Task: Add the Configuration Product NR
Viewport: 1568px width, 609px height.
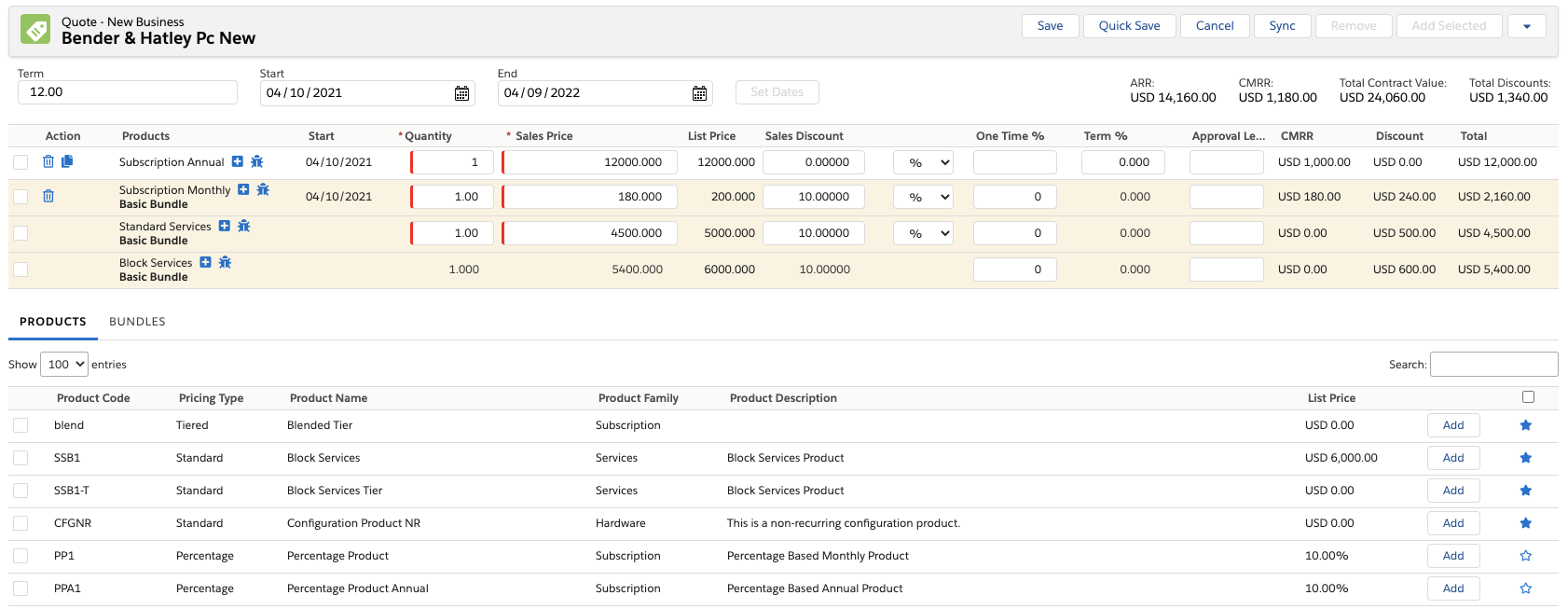Action: (1453, 523)
